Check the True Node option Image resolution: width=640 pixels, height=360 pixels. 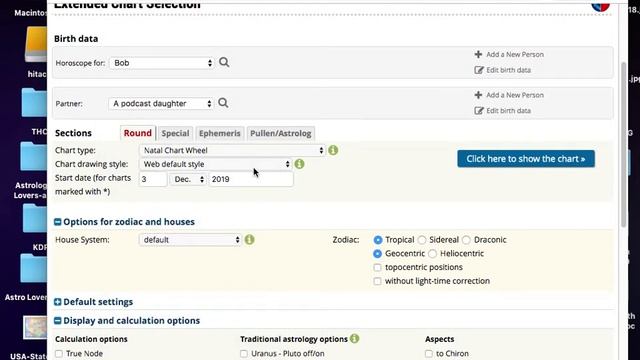click(59, 353)
